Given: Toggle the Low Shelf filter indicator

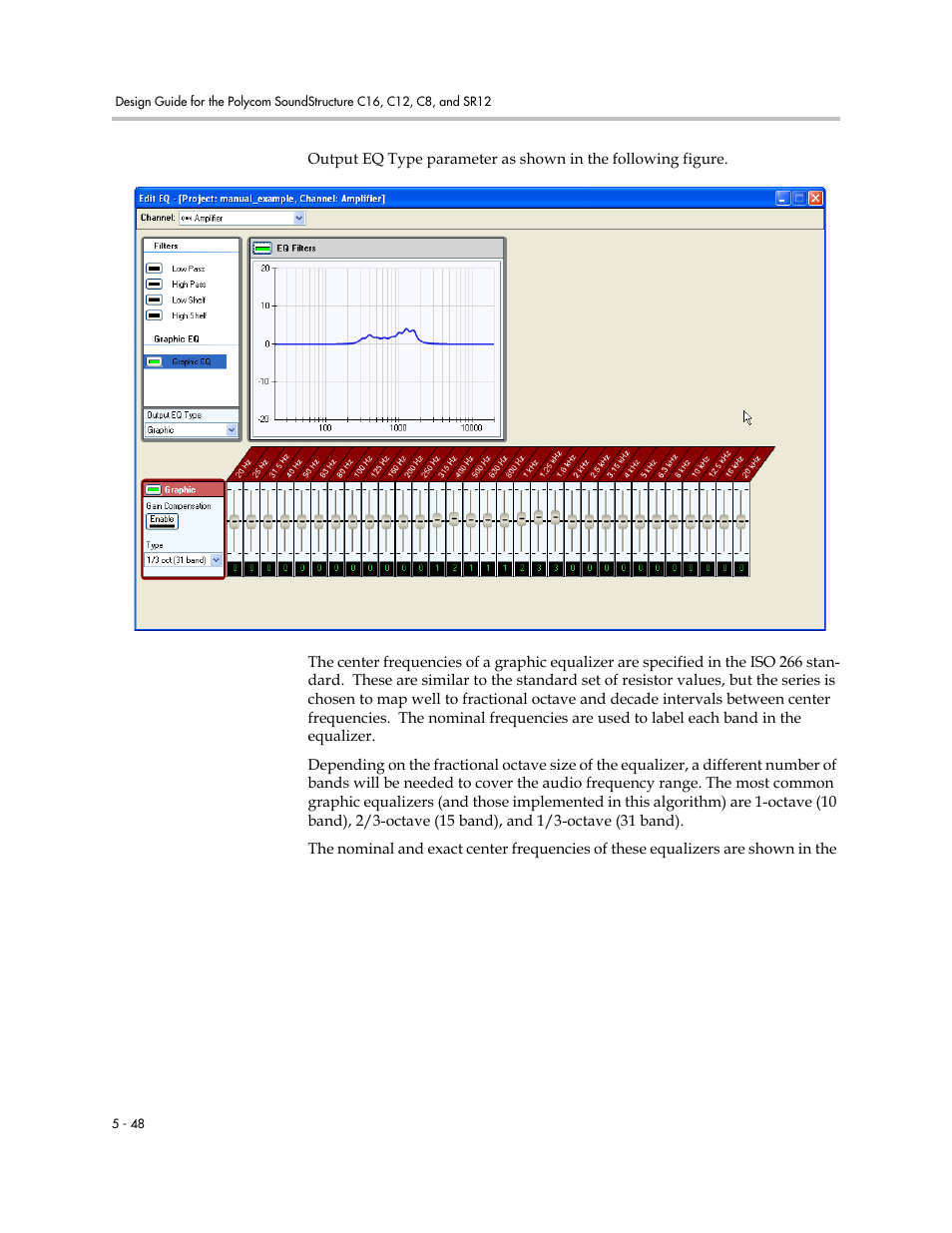Looking at the screenshot, I should (x=155, y=300).
